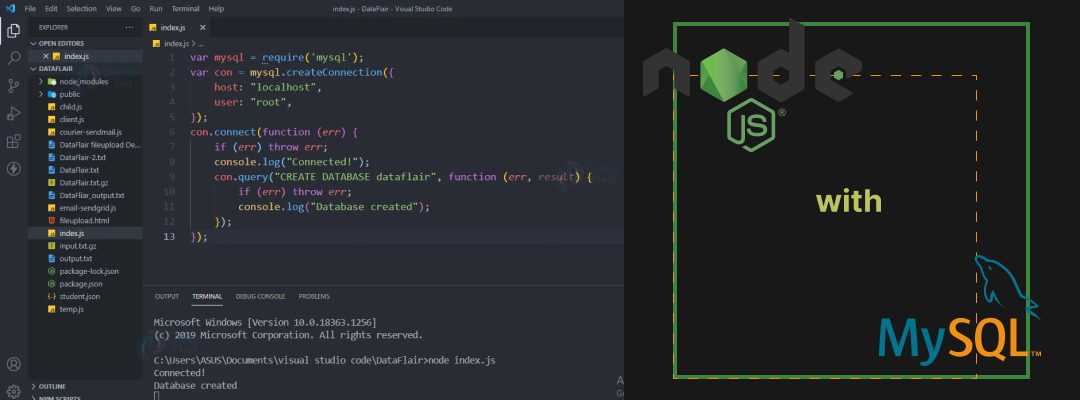Click line number 13 in gutter

[170, 237]
